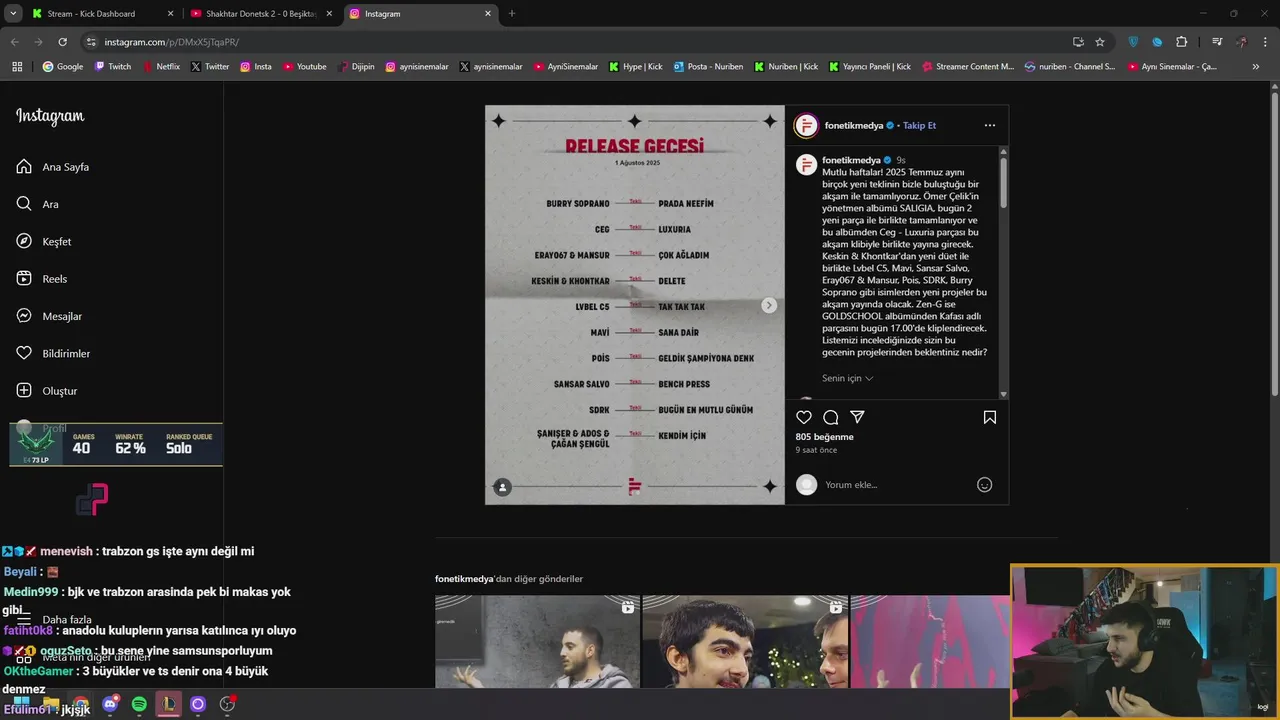The height and width of the screenshot is (720, 1280).
Task: Click the Instagram logo in sidebar
Action: coord(50,116)
